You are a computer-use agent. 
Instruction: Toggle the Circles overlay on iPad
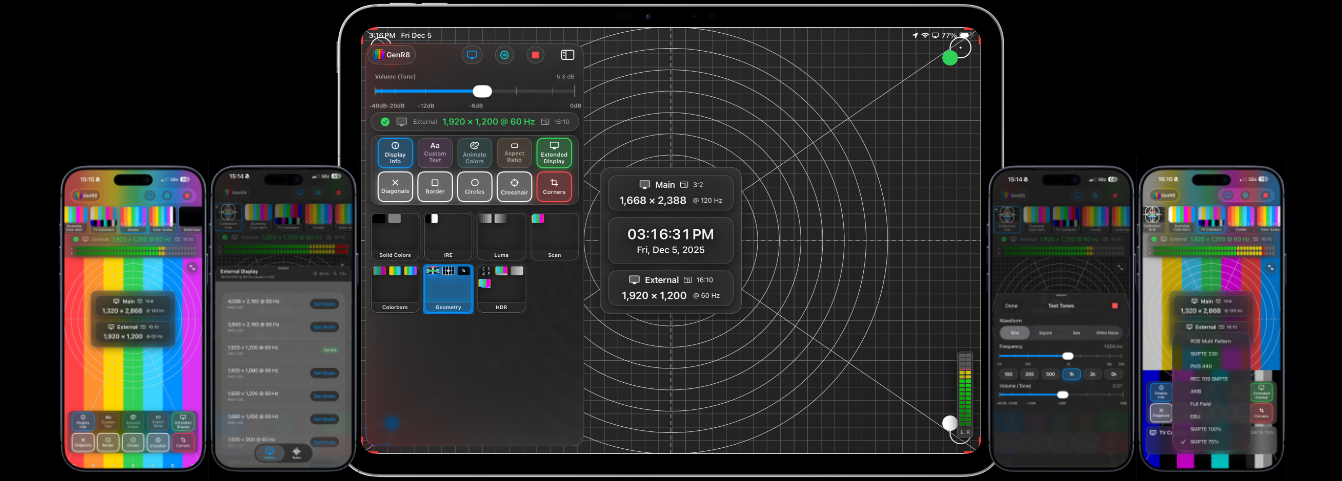pos(474,186)
